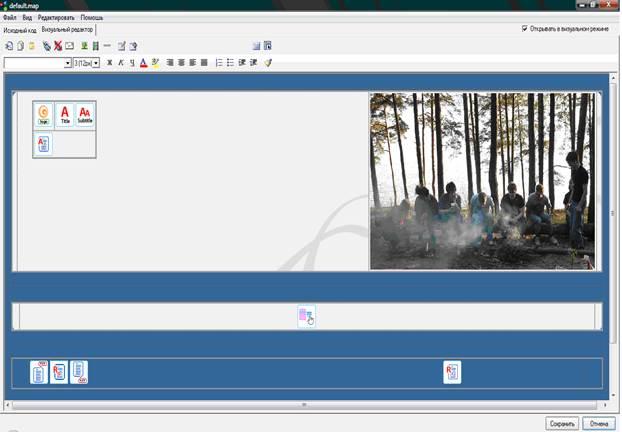The width and height of the screenshot is (622, 432).
Task: Click the numbered list icon
Action: coord(219,63)
